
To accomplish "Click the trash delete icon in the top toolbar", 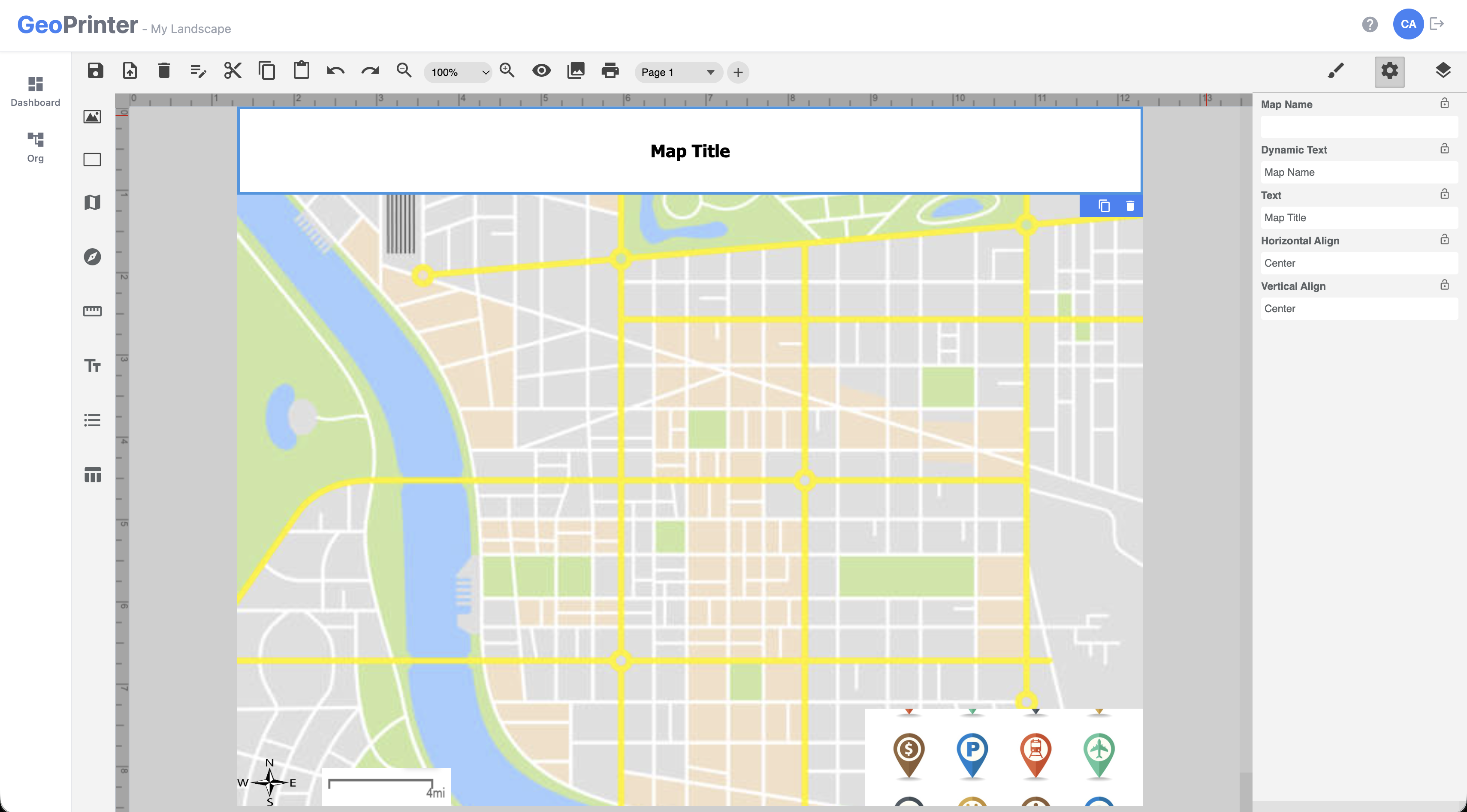I will coord(164,71).
